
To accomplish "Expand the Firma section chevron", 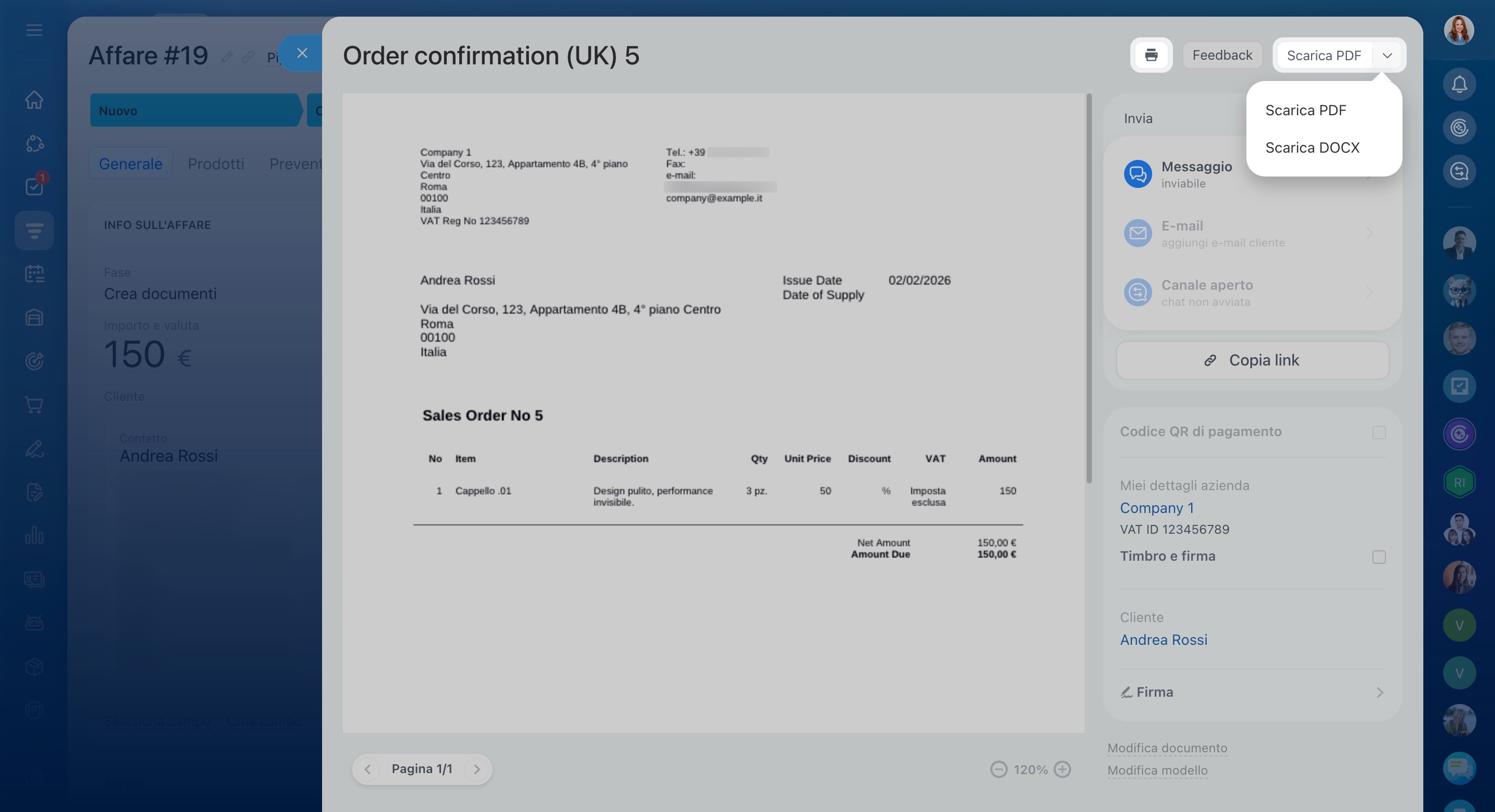I will coord(1380,693).
